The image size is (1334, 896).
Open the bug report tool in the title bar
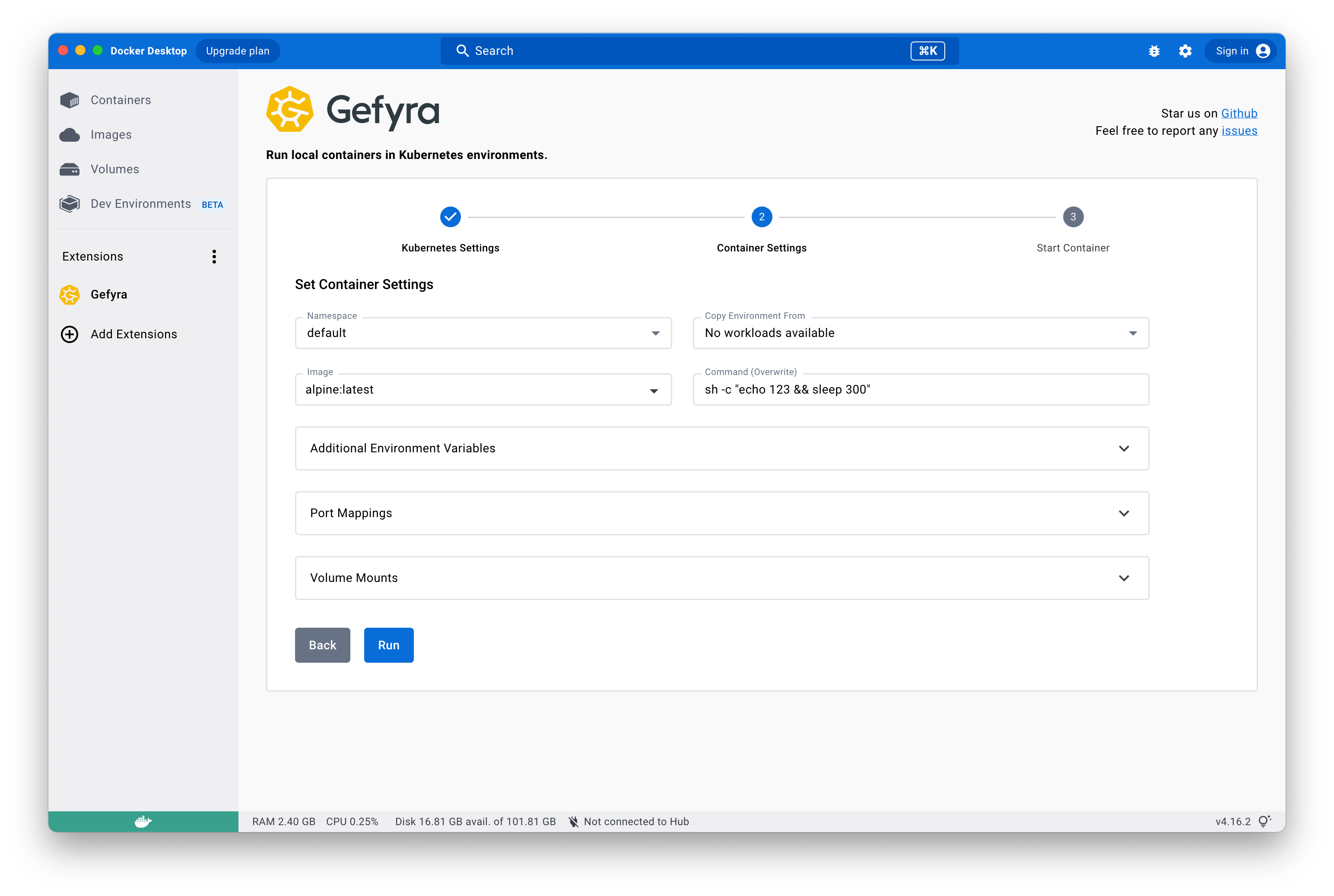[1154, 51]
